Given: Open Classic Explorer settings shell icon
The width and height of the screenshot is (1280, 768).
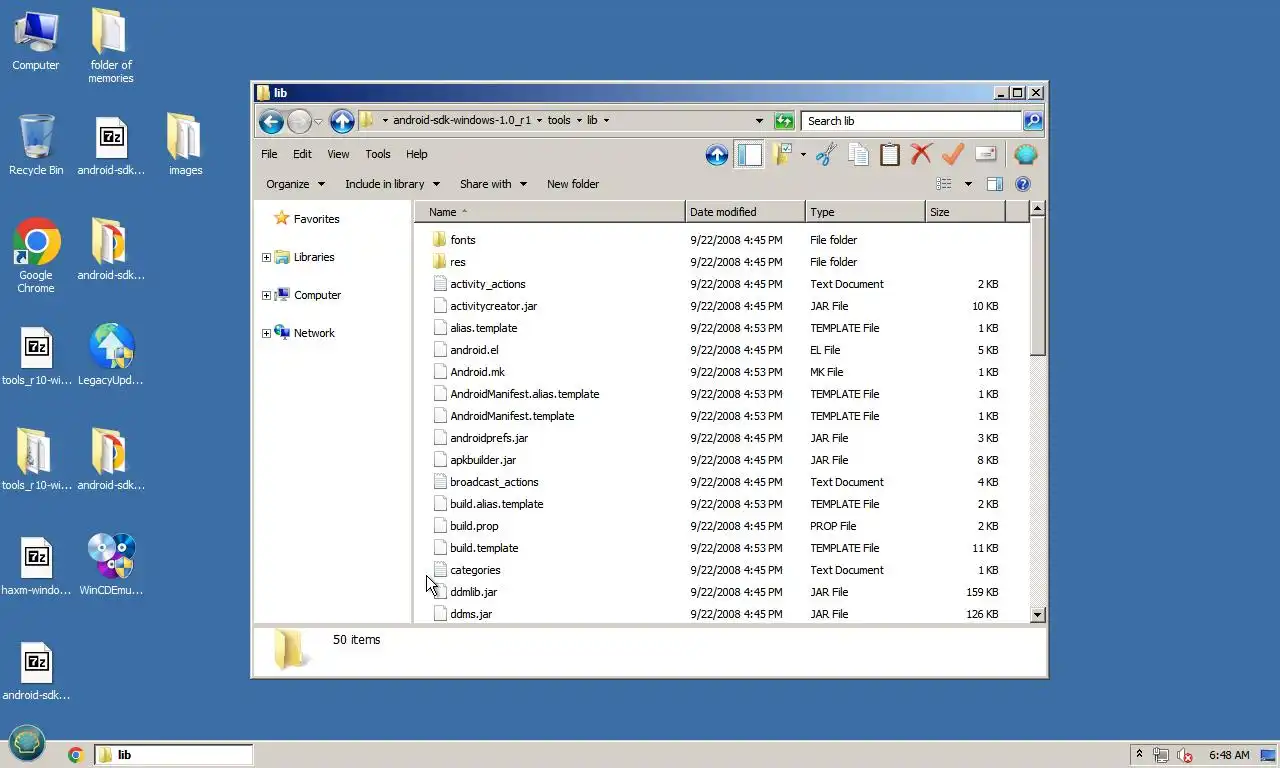Looking at the screenshot, I should [1025, 155].
